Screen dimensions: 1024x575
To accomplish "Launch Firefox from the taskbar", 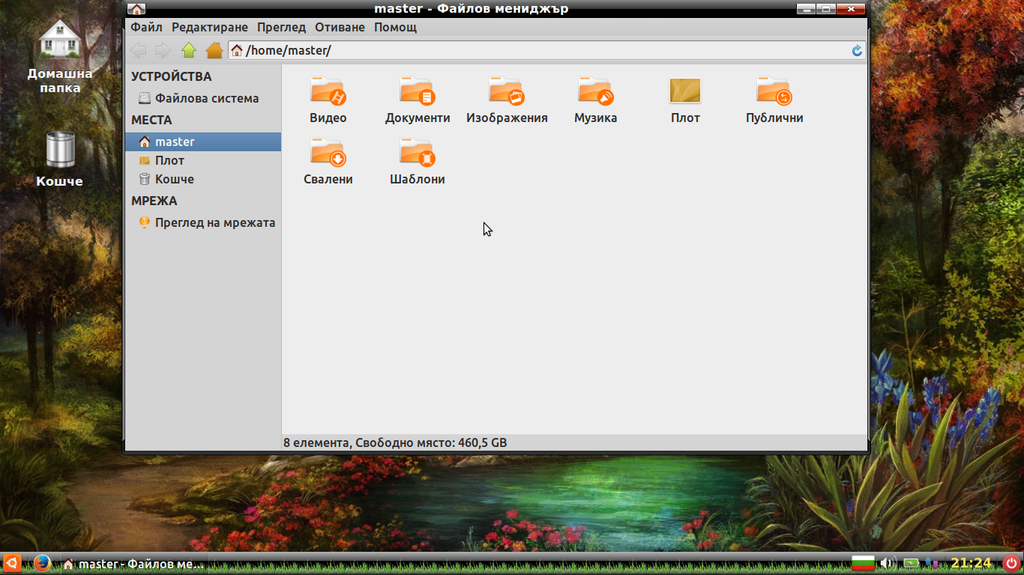I will pos(42,563).
